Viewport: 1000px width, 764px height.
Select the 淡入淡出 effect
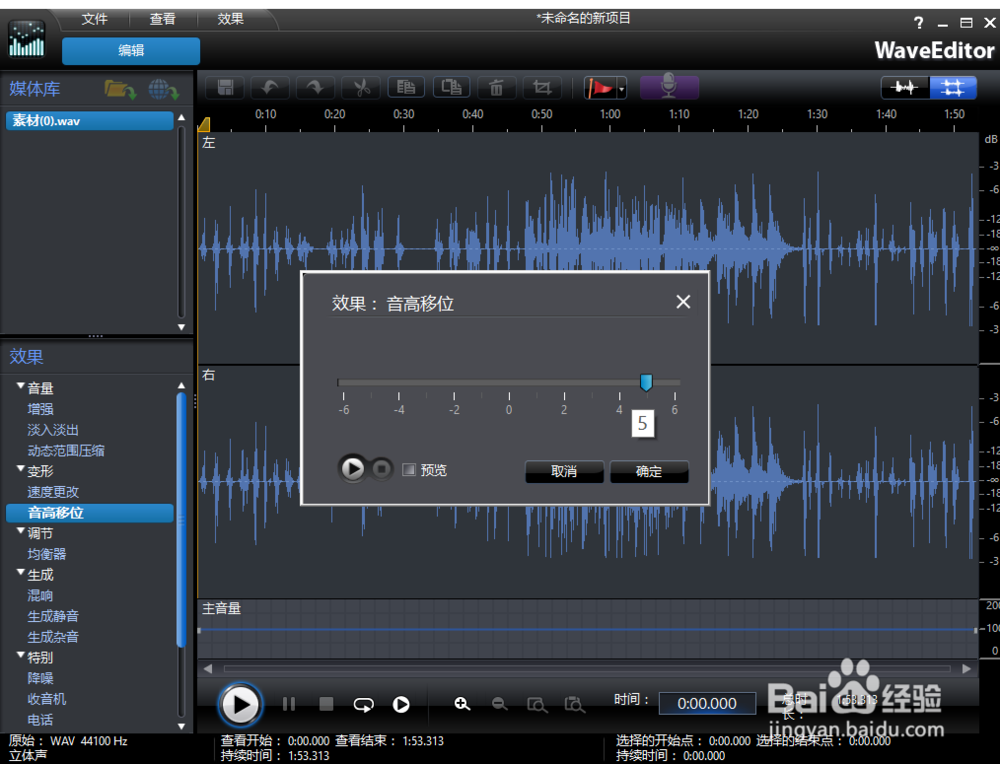[53, 430]
